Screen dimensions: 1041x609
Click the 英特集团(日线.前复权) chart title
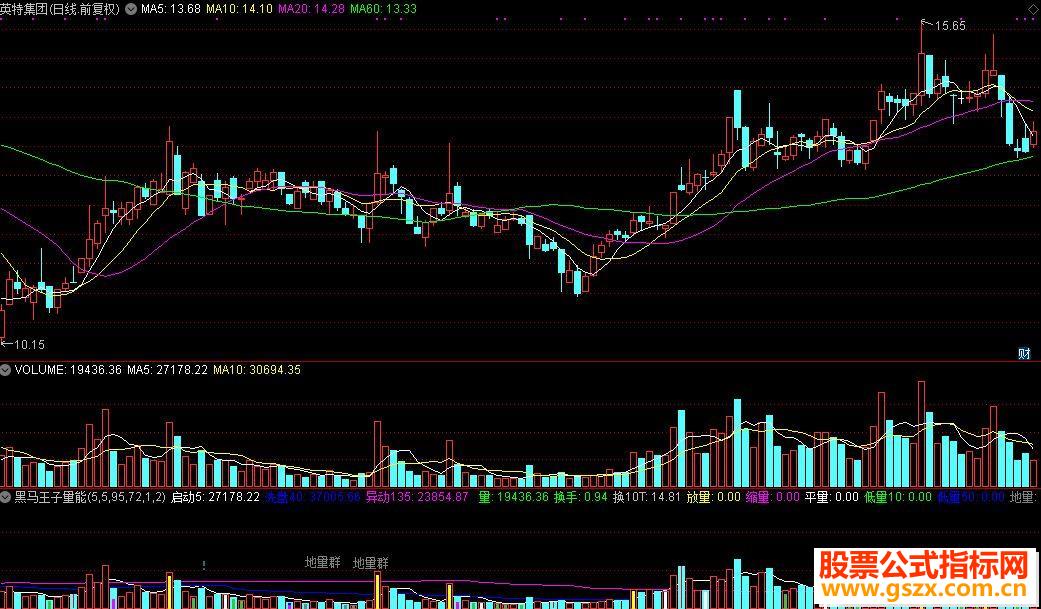point(60,9)
